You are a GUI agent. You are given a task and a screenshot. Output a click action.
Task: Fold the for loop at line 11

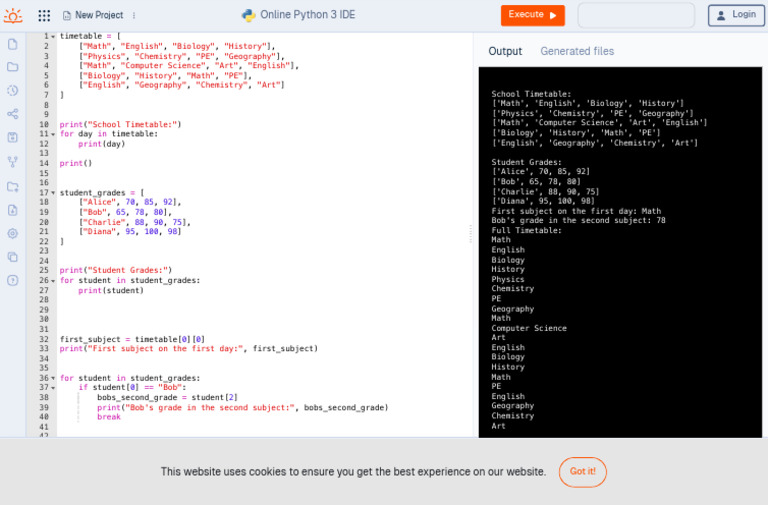click(53, 134)
